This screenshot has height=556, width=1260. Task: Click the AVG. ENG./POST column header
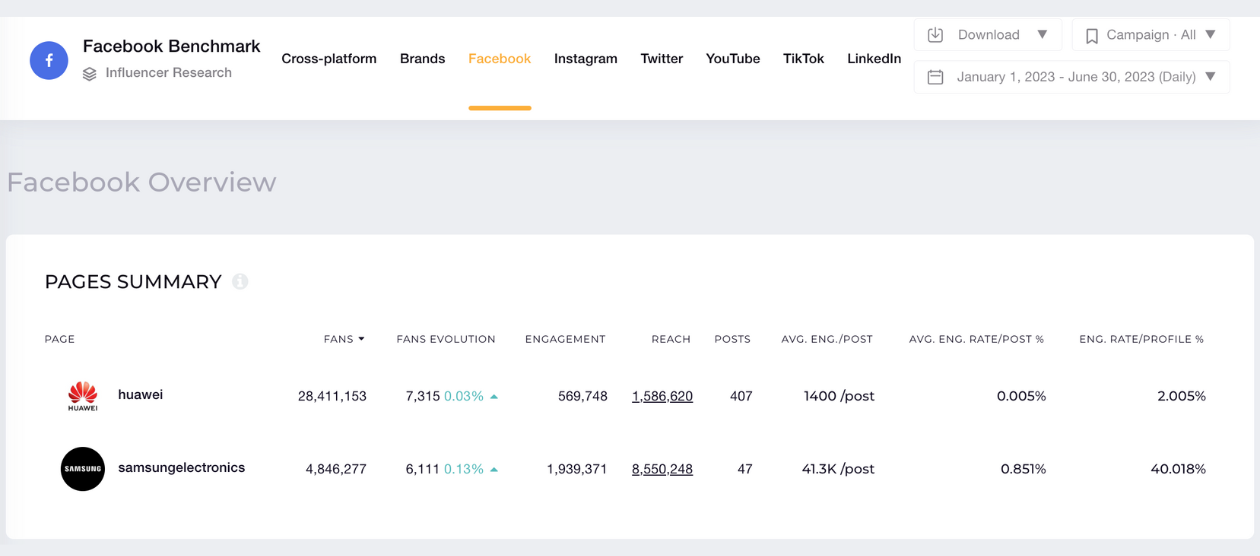pos(827,339)
